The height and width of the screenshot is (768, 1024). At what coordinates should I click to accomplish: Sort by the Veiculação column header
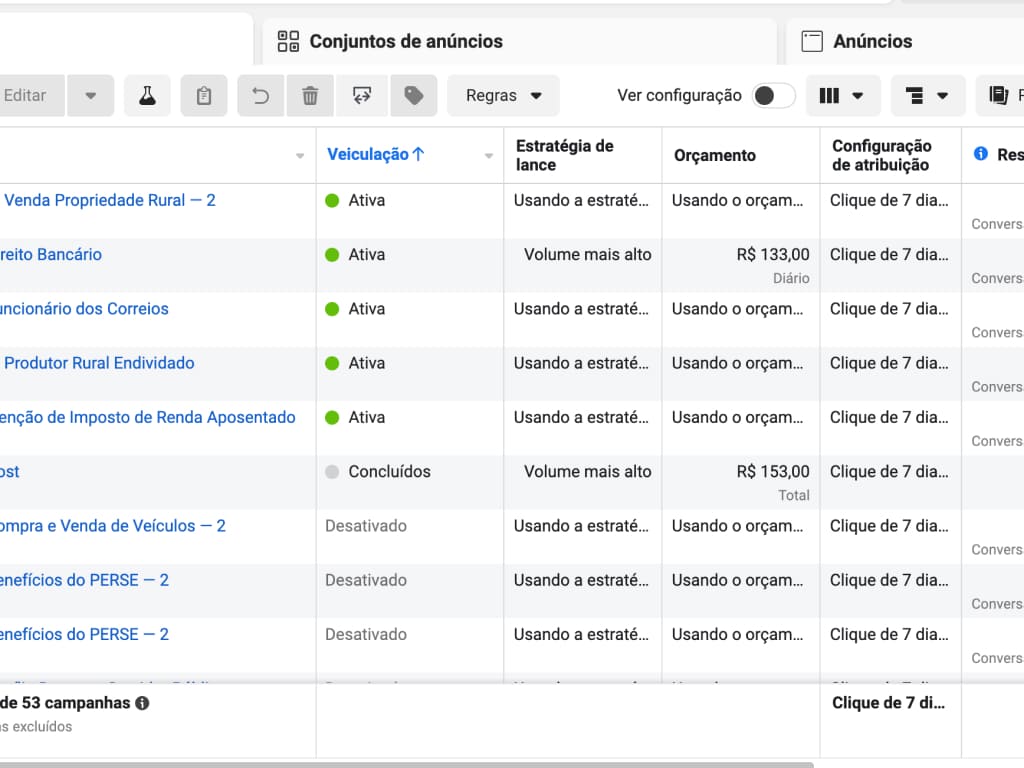pos(376,154)
